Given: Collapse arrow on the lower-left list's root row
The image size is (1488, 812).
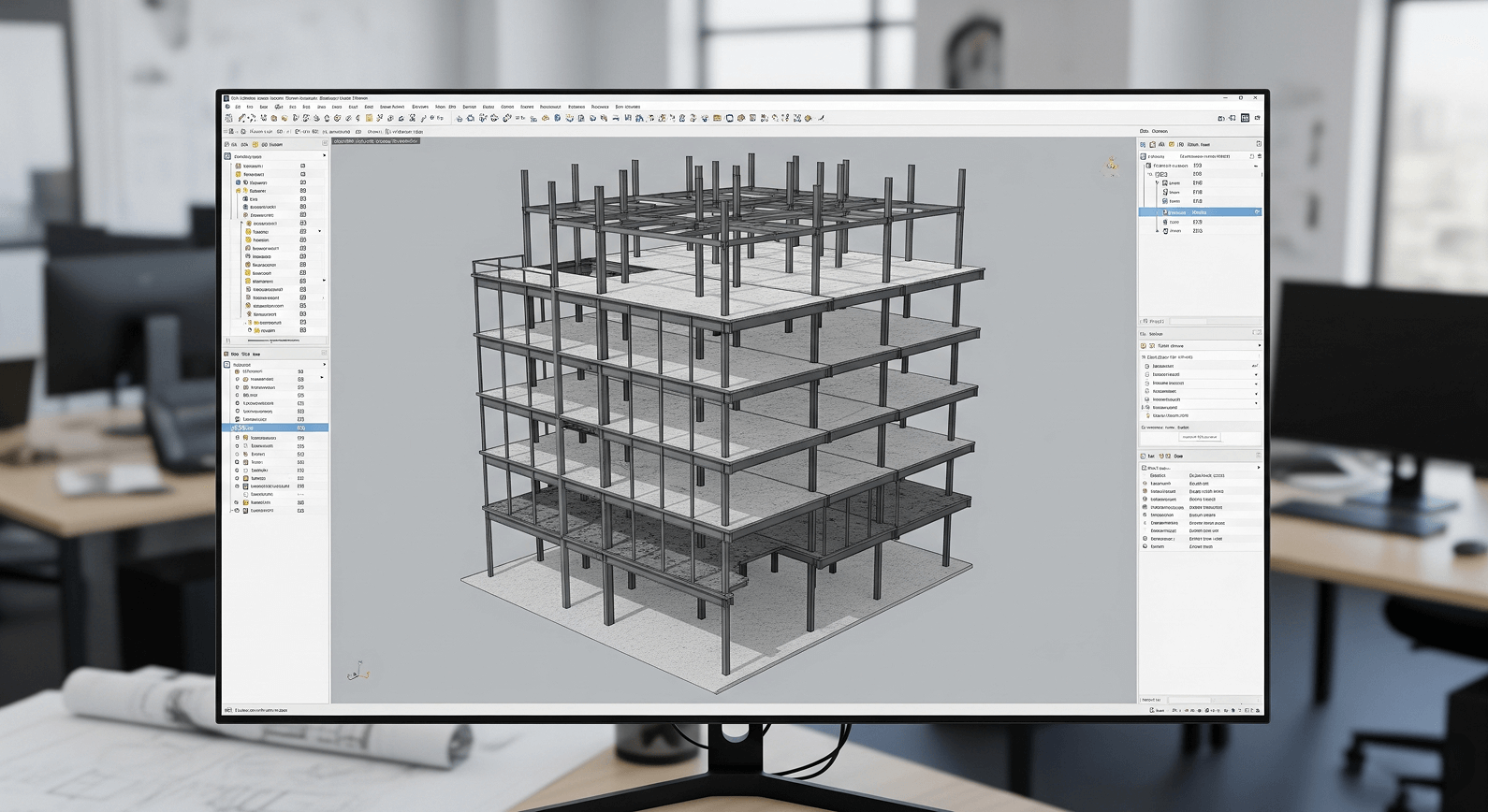Looking at the screenshot, I should coord(324,364).
